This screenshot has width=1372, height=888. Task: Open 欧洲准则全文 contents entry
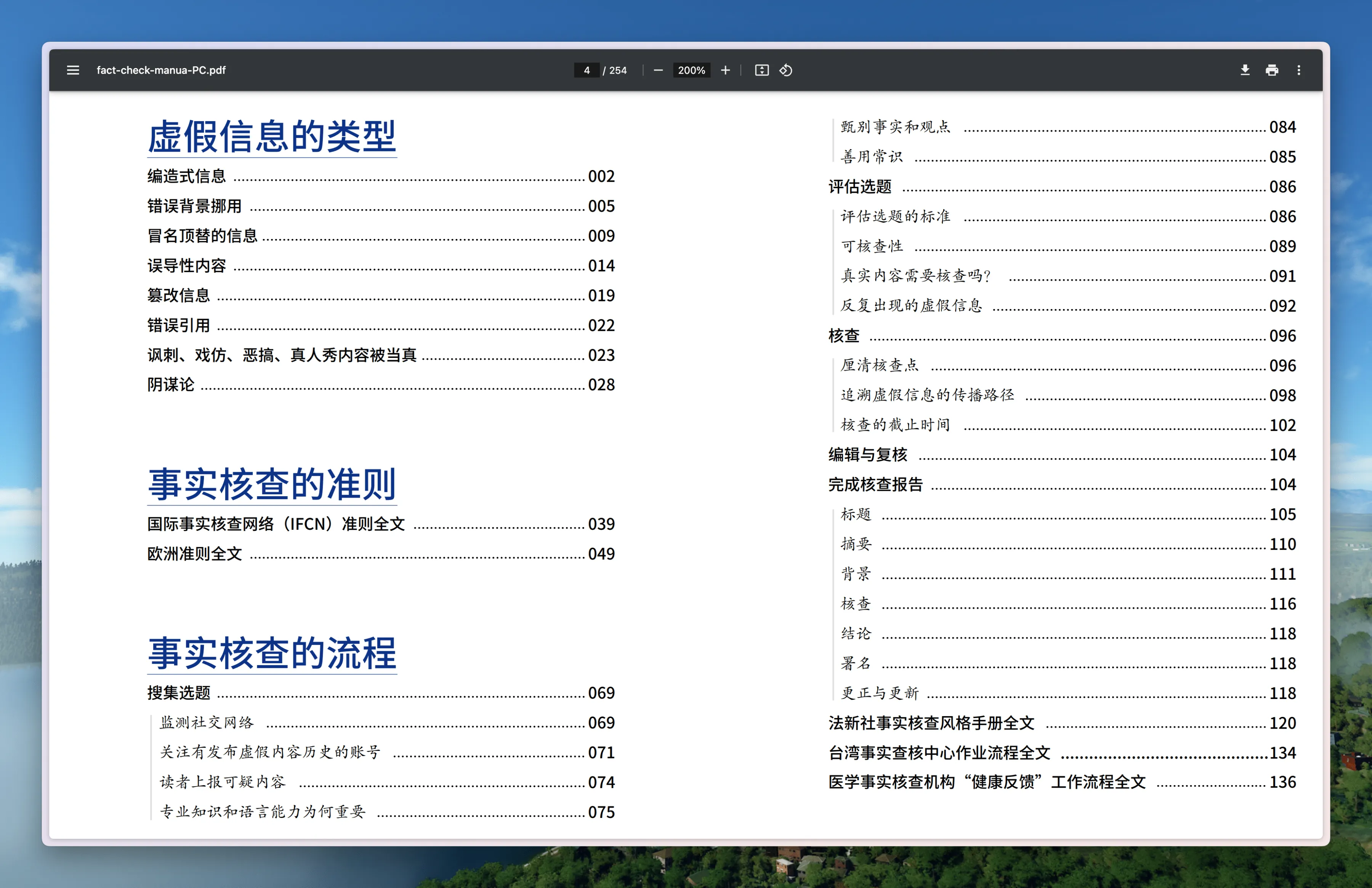click(x=194, y=553)
